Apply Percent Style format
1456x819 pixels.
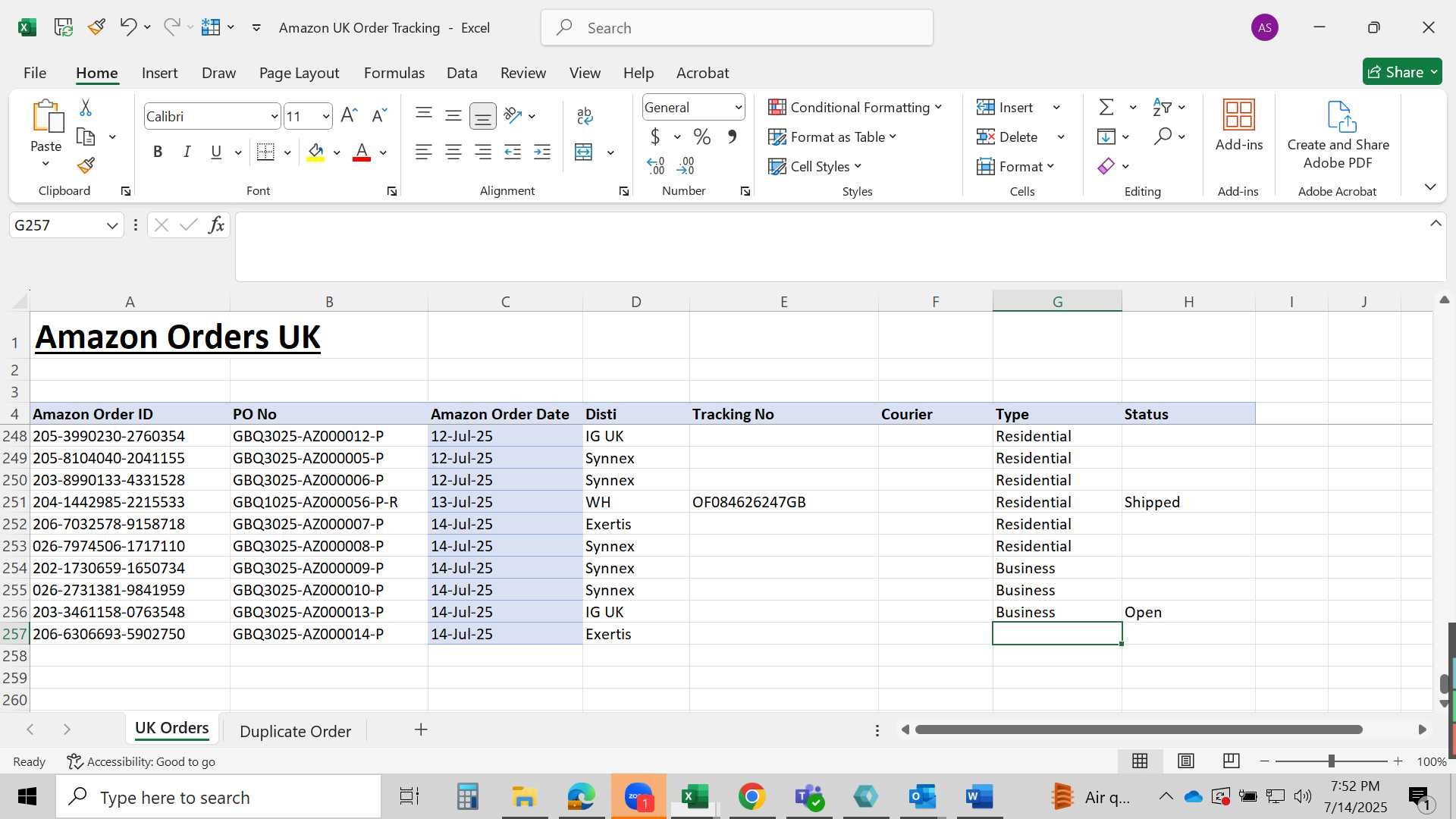click(702, 136)
